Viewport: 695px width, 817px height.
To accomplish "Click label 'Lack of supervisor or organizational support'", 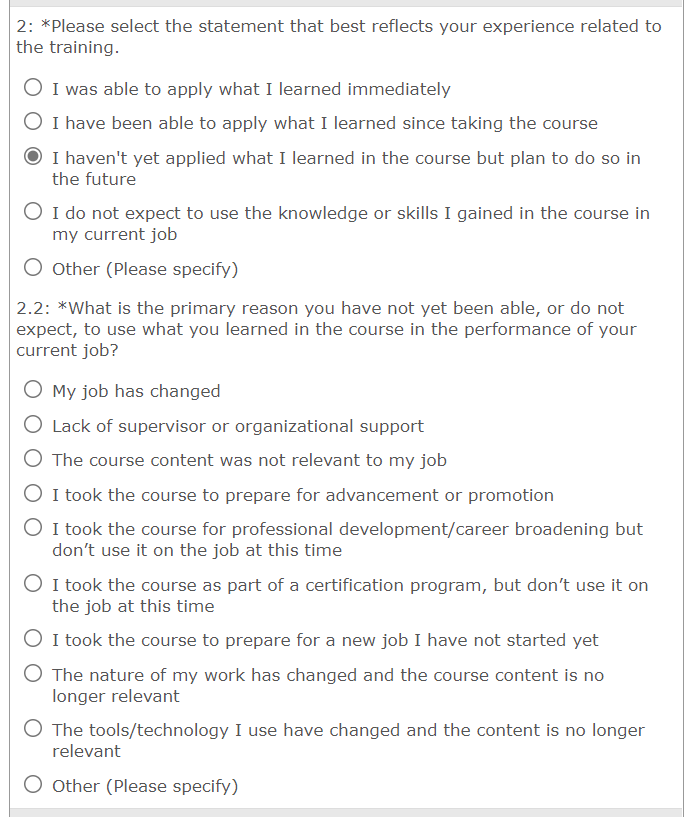I will 238,426.
